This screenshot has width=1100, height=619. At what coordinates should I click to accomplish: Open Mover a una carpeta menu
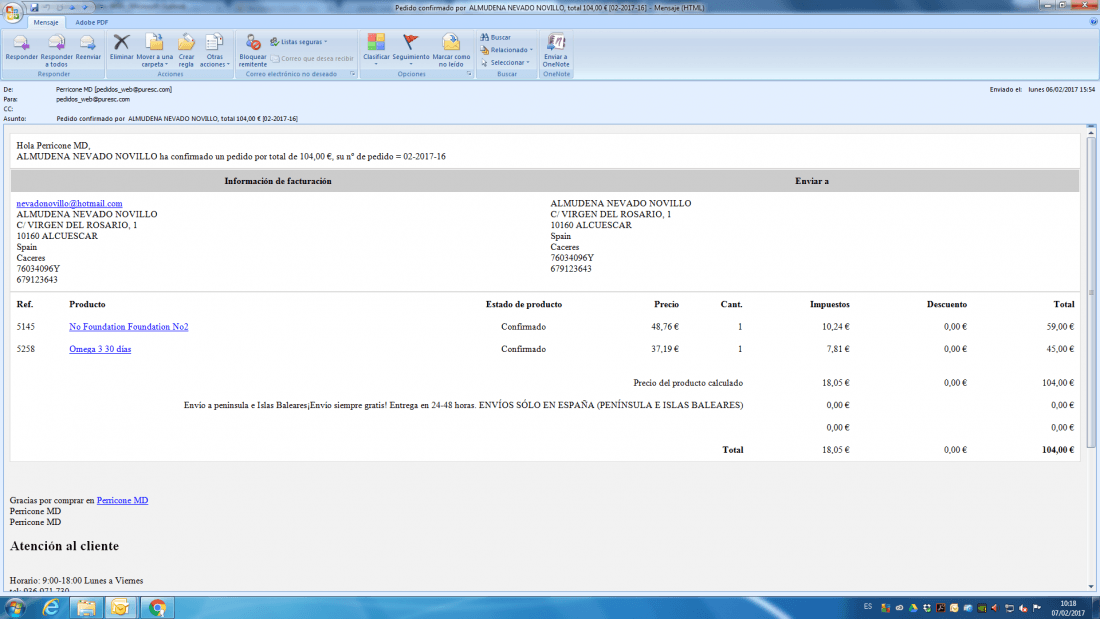[154, 50]
